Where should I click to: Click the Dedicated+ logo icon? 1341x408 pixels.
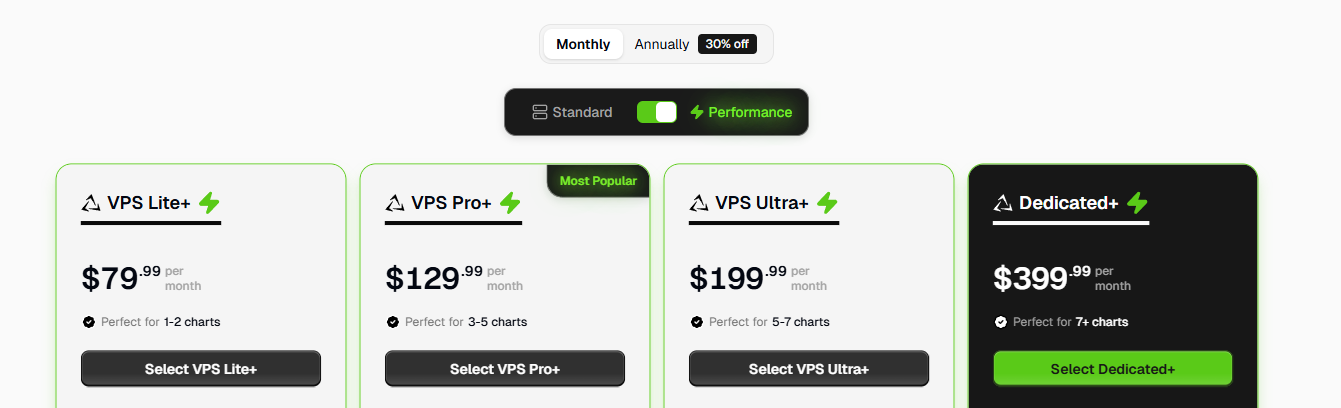coord(1003,203)
